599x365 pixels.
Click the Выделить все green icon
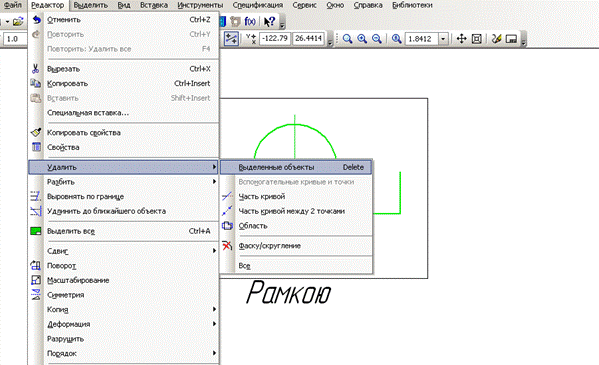point(36,231)
